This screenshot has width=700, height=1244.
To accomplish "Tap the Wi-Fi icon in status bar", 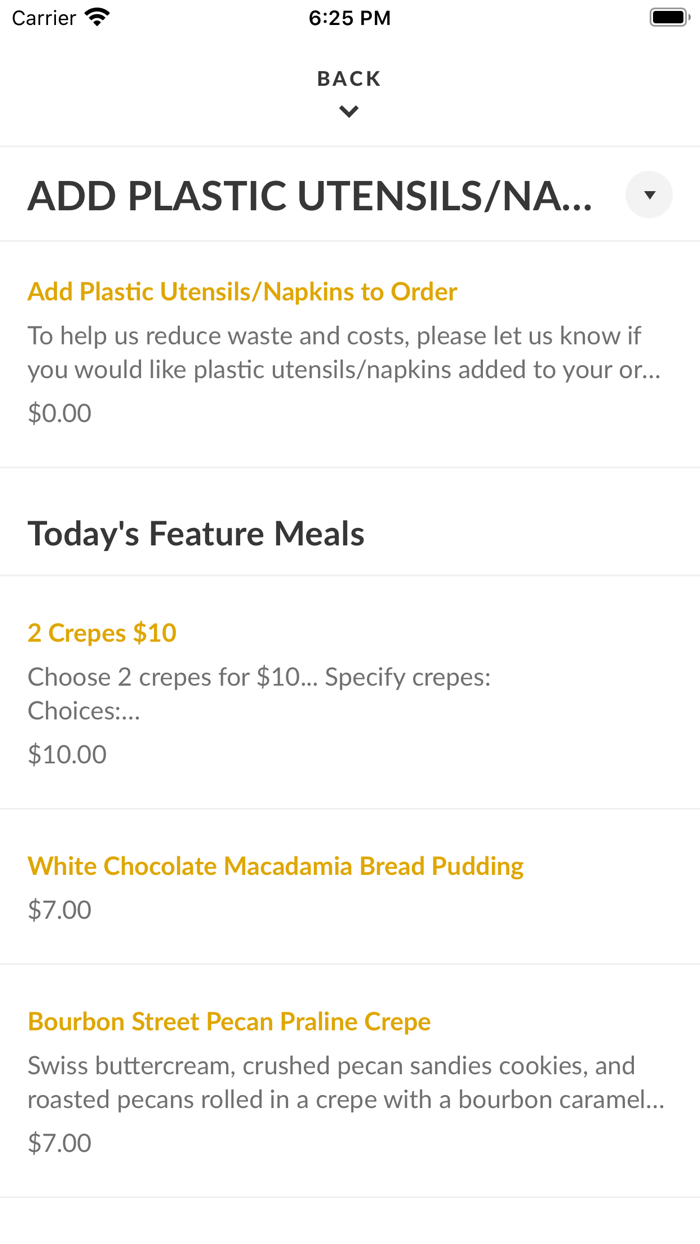I will tap(97, 18).
